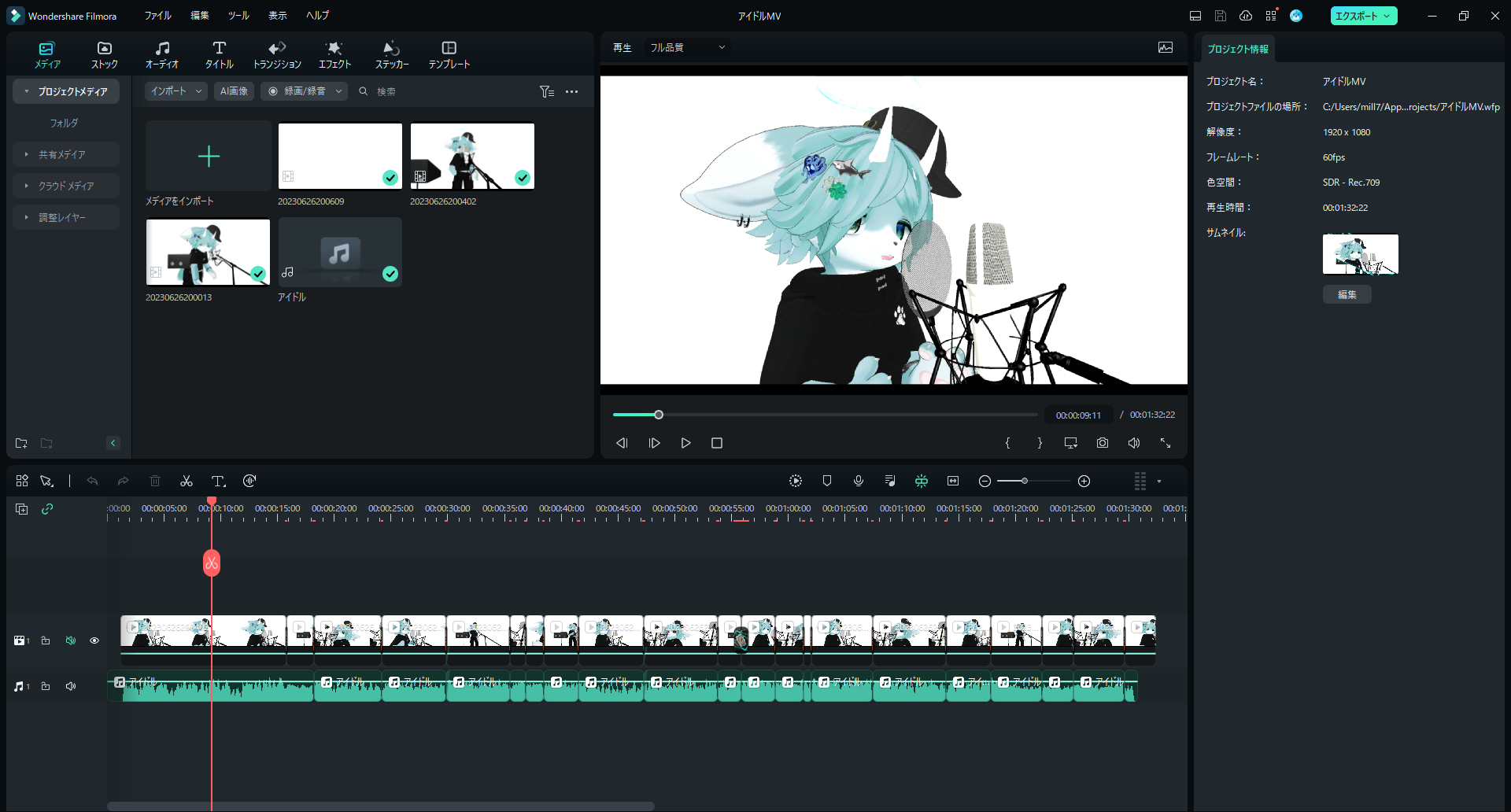Viewport: 1511px width, 812px height.
Task: Open the テンプレート templates tab
Action: pos(449,55)
